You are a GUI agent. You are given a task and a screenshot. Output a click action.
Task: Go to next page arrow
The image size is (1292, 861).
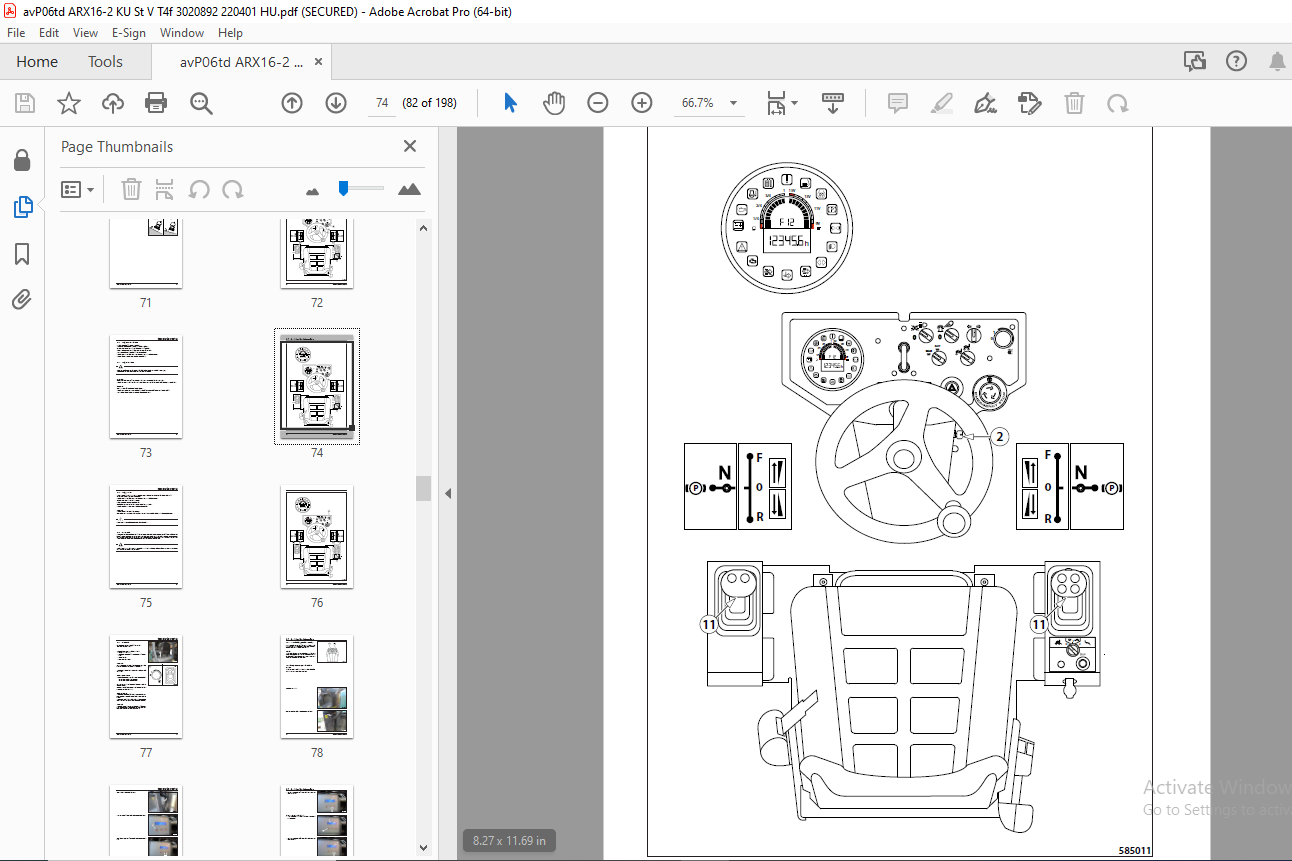coord(336,103)
